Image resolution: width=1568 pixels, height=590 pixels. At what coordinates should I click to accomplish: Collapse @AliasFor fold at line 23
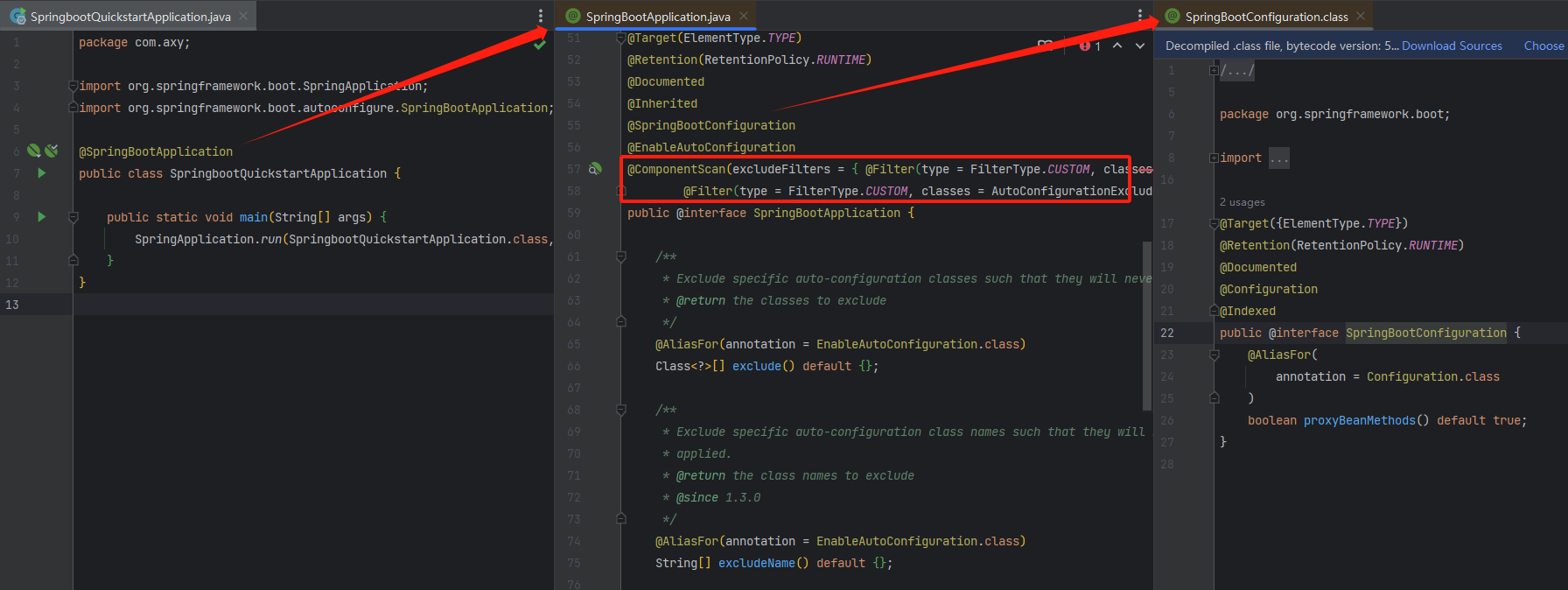pyautogui.click(x=1214, y=355)
